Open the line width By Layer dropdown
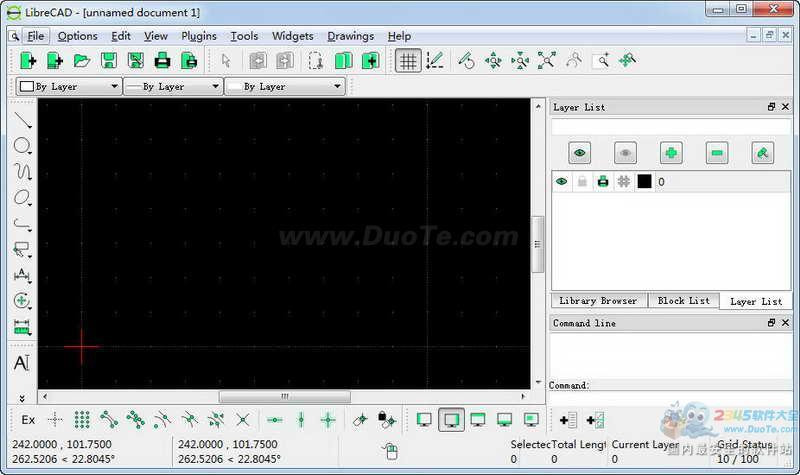The height and width of the screenshot is (475, 800). (173, 86)
